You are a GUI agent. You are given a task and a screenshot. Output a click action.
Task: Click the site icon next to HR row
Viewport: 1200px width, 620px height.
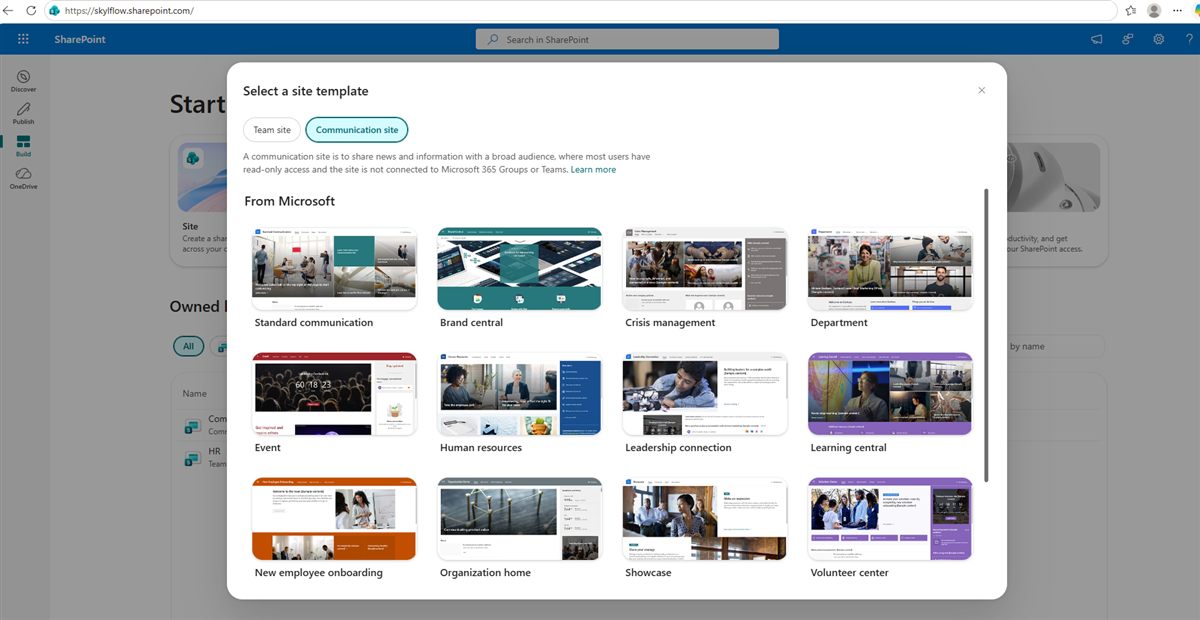pos(192,458)
